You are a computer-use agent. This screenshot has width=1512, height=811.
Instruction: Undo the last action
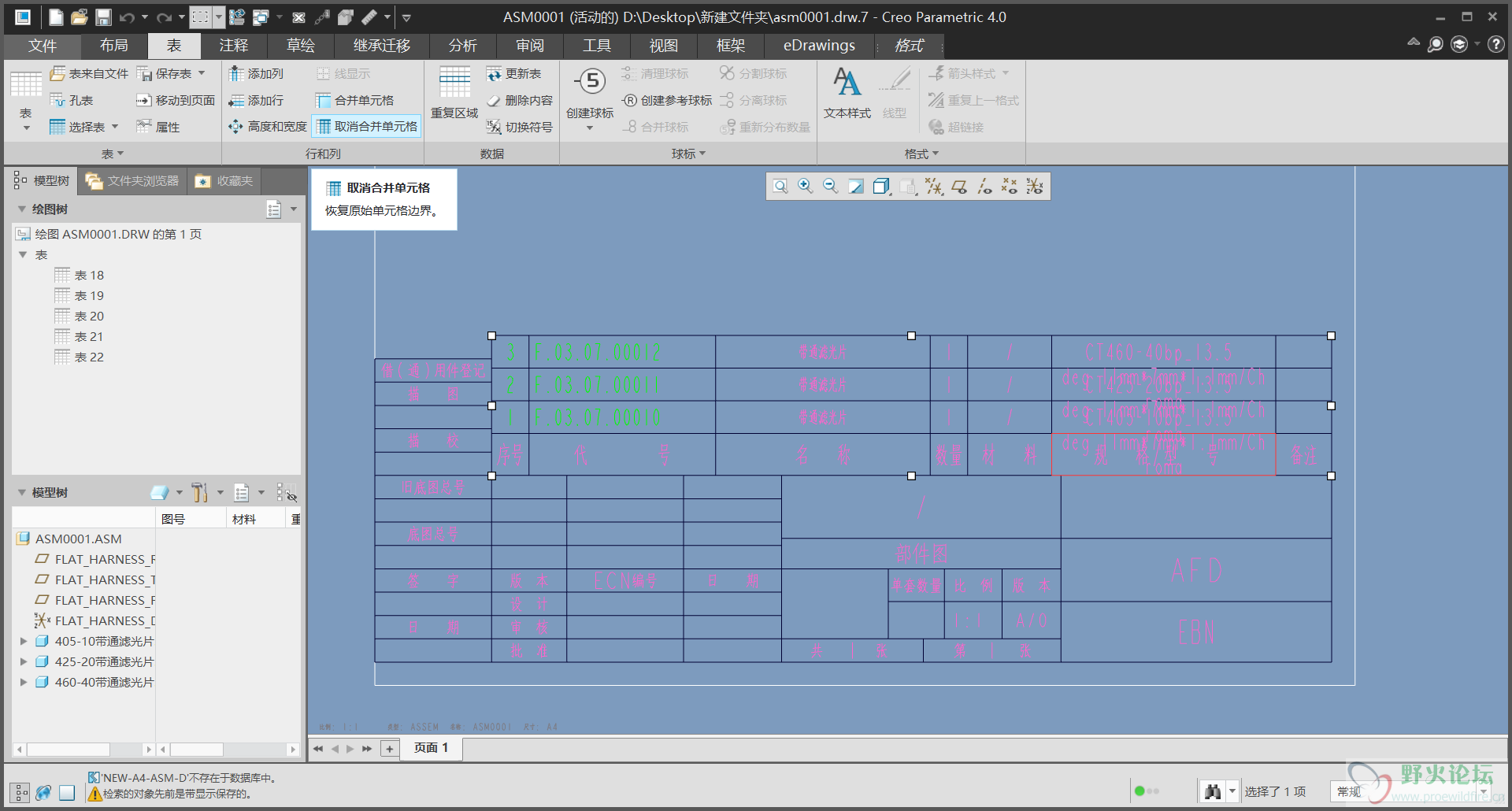(x=128, y=17)
